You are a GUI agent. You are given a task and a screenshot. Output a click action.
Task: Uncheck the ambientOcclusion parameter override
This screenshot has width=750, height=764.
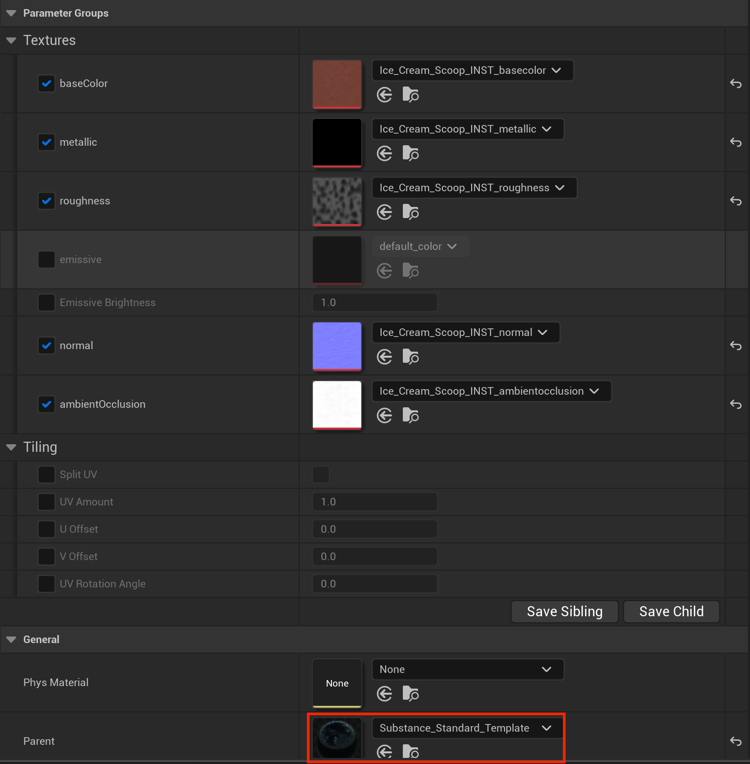(x=46, y=404)
